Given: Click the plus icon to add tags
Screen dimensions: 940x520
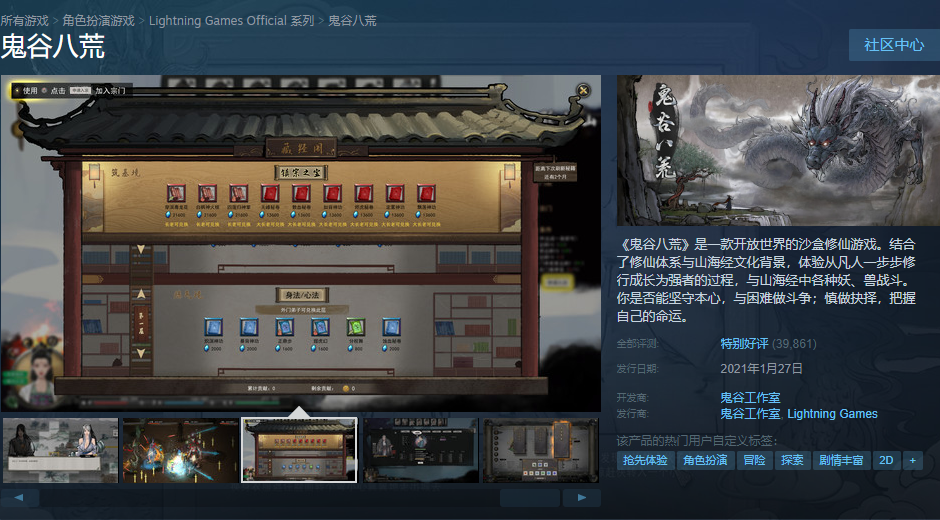Looking at the screenshot, I should click(x=912, y=460).
